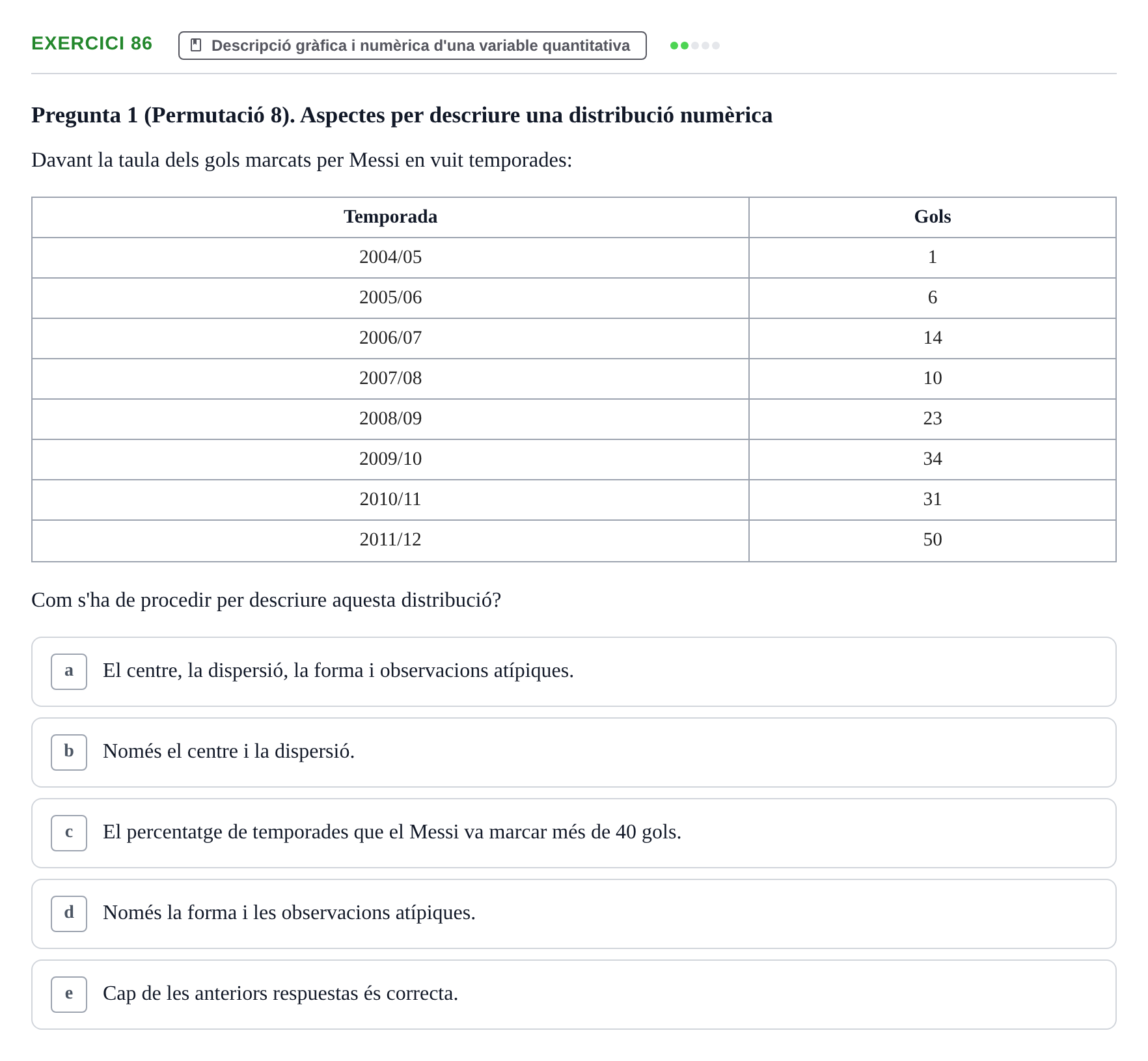
Task: Select answer letter box 'c'
Action: [69, 833]
